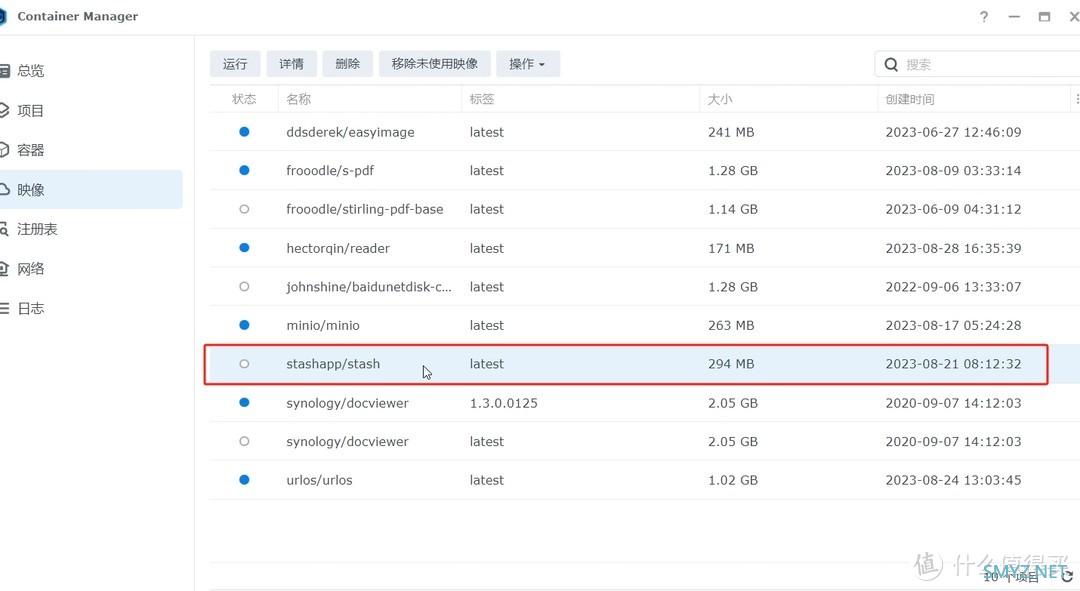
Task: Click status dot of minio/minio
Action: pos(244,324)
